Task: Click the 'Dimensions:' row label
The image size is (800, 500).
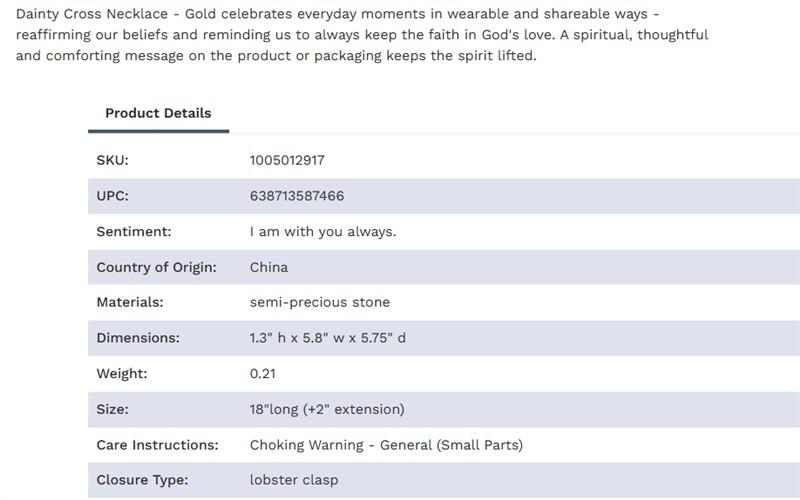Action: click(x=138, y=338)
